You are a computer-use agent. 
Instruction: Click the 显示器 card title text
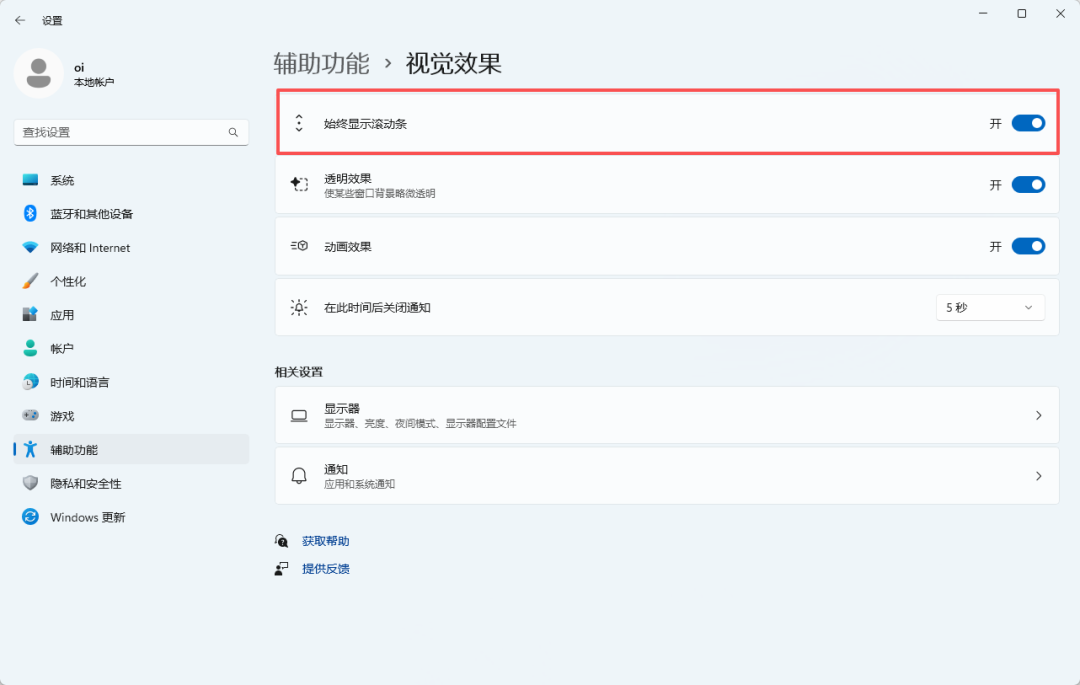pyautogui.click(x=342, y=408)
